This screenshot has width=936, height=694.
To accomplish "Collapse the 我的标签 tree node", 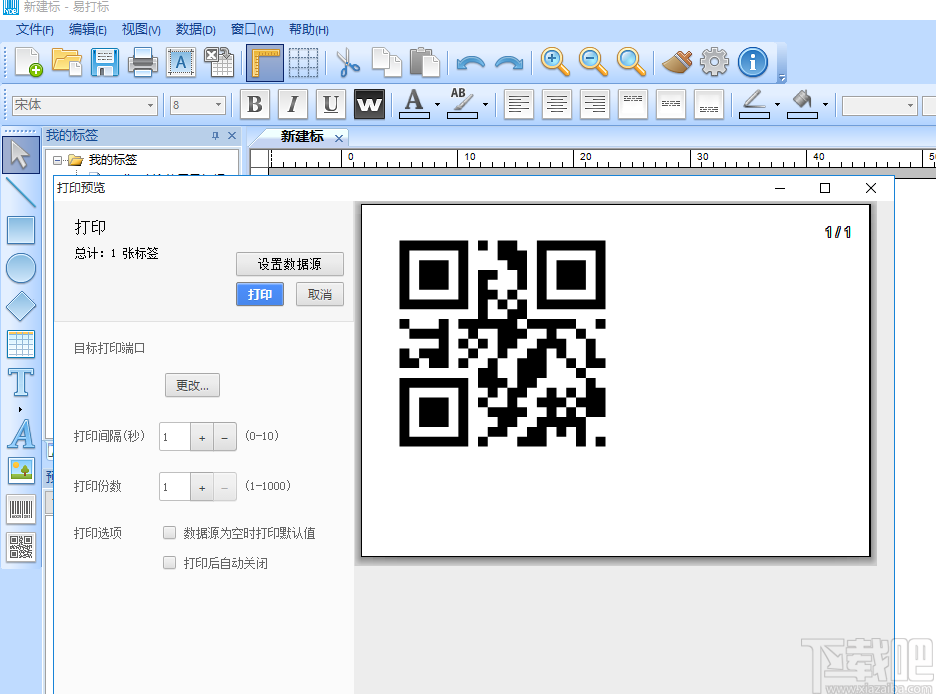I will (x=57, y=160).
